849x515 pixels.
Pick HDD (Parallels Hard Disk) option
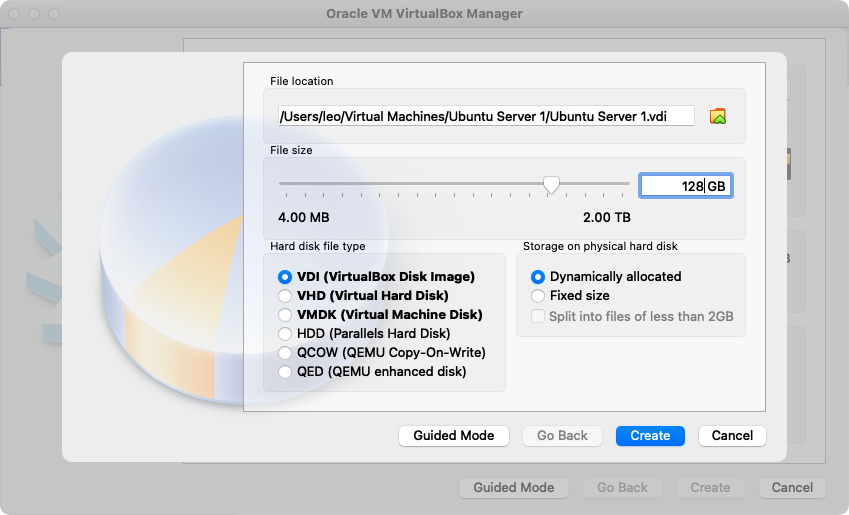tap(286, 334)
